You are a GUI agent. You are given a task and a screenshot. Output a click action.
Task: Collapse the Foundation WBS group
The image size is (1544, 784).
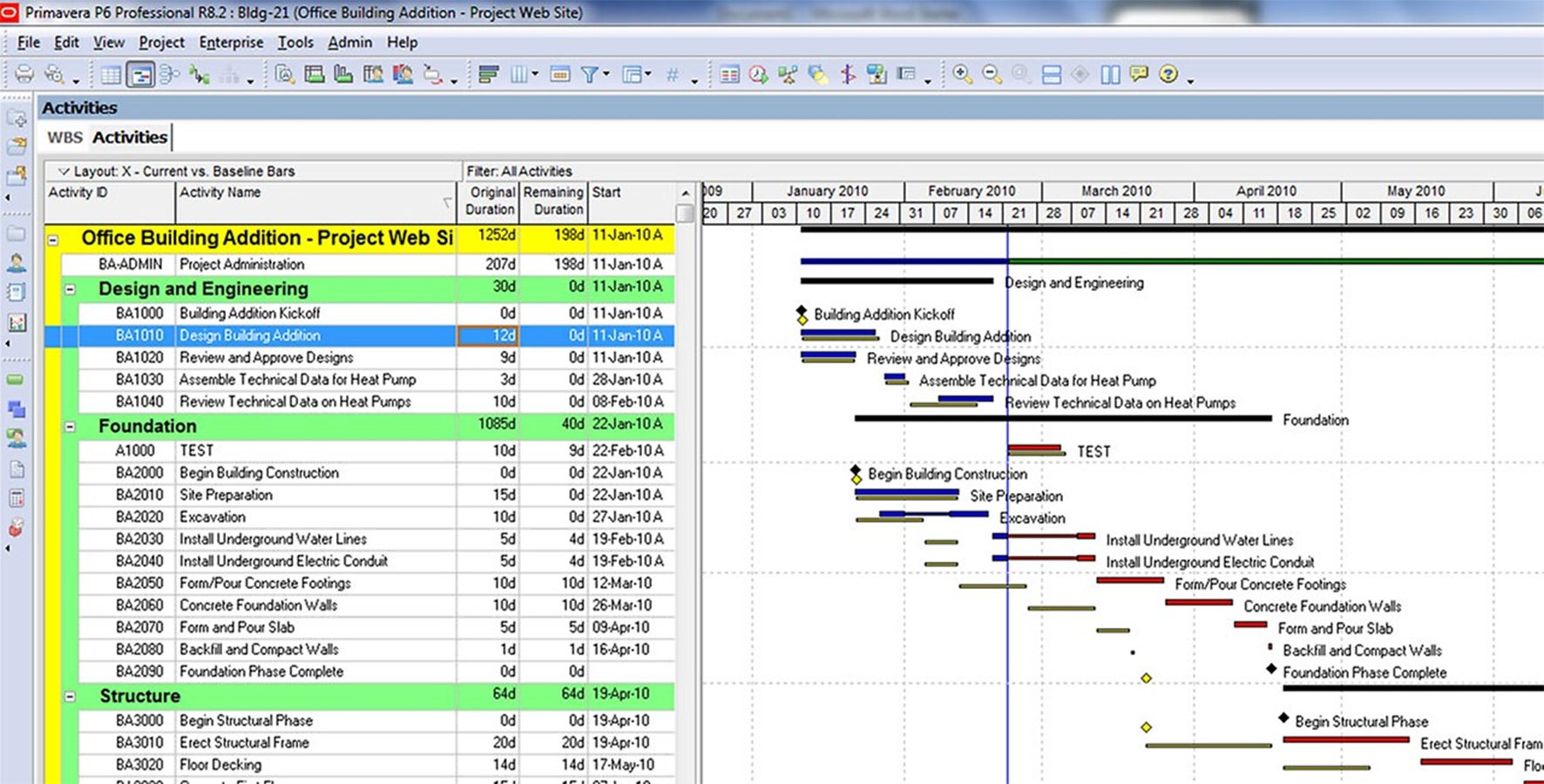pyautogui.click(x=70, y=427)
